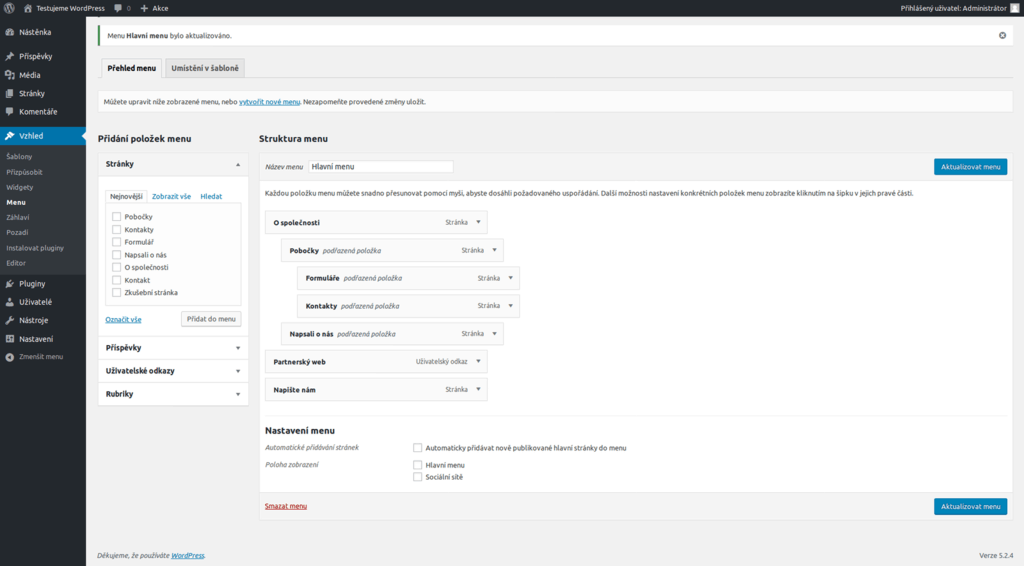Screen dimensions: 1024x566
Task: Click bottom Aktualizovat menu button
Action: click(970, 507)
